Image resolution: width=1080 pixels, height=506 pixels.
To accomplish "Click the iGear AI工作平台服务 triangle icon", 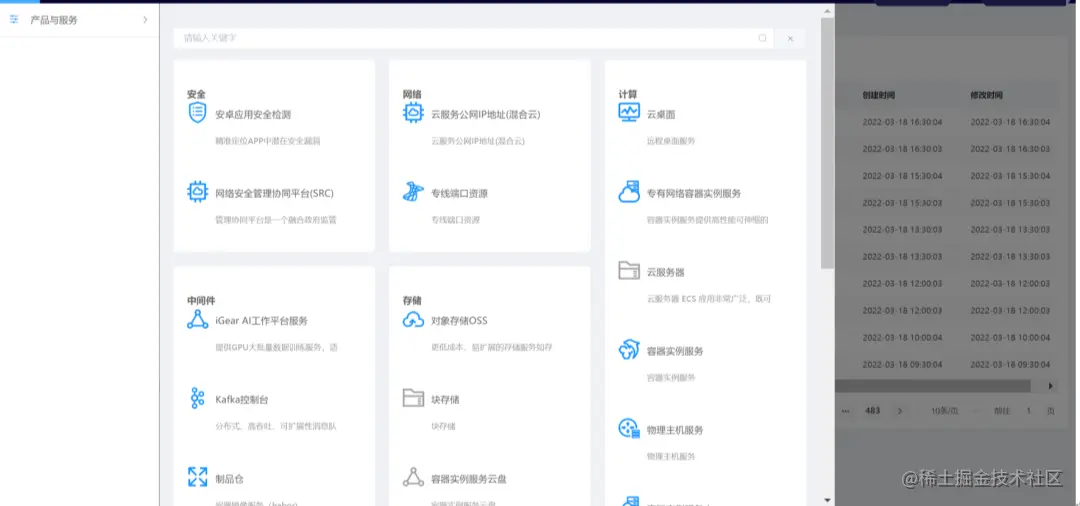I will pos(198,319).
